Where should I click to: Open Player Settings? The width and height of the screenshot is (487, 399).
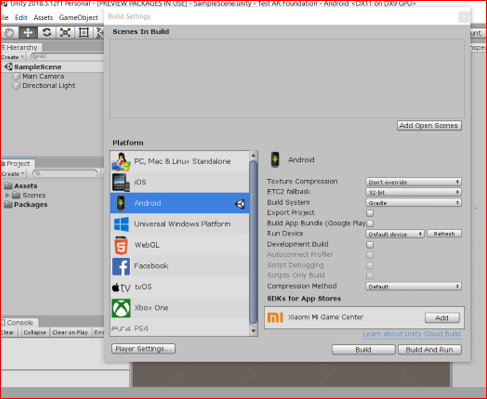(143, 349)
